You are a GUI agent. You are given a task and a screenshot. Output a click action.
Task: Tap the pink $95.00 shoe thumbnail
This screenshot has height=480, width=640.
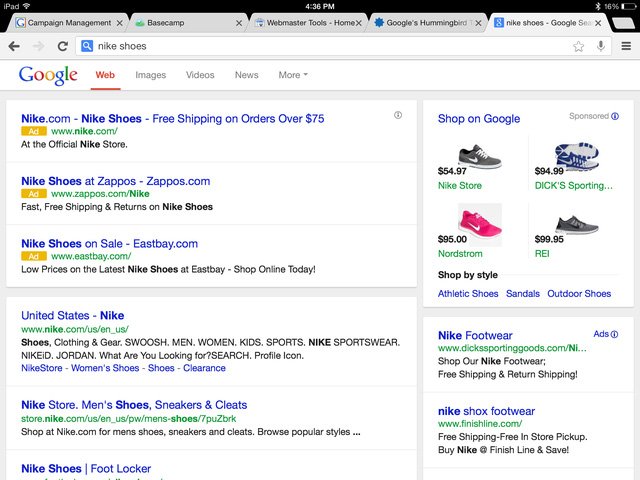480,224
